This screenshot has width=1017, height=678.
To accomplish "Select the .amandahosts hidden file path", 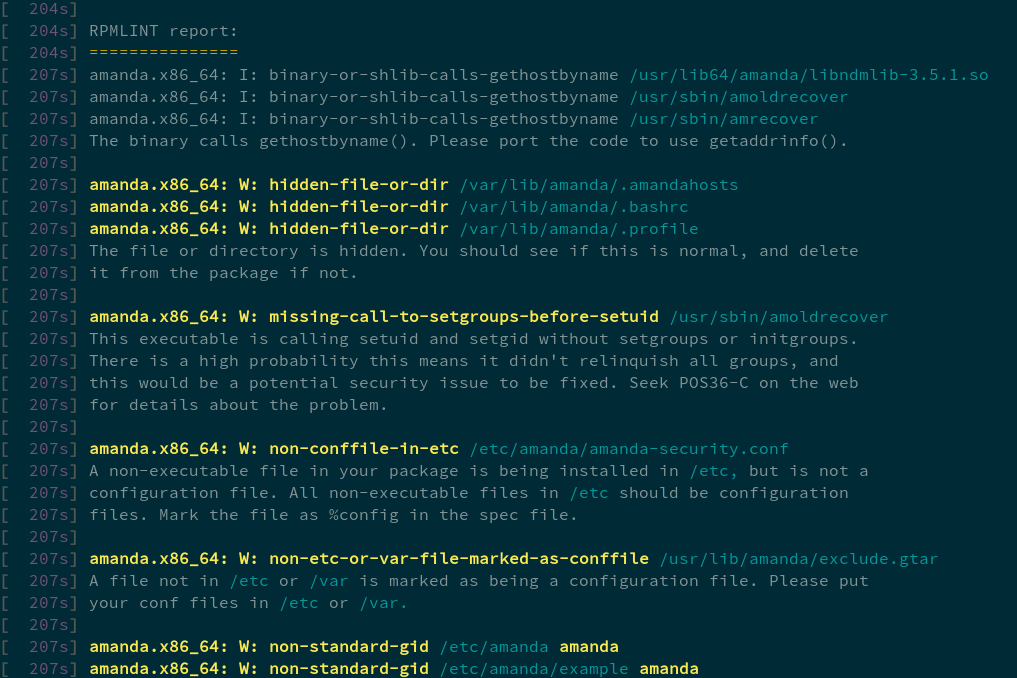I will coord(598,185).
